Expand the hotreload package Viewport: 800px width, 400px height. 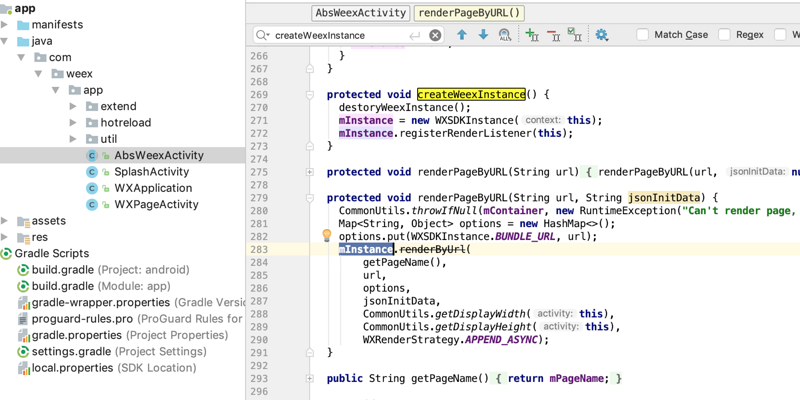point(73,122)
